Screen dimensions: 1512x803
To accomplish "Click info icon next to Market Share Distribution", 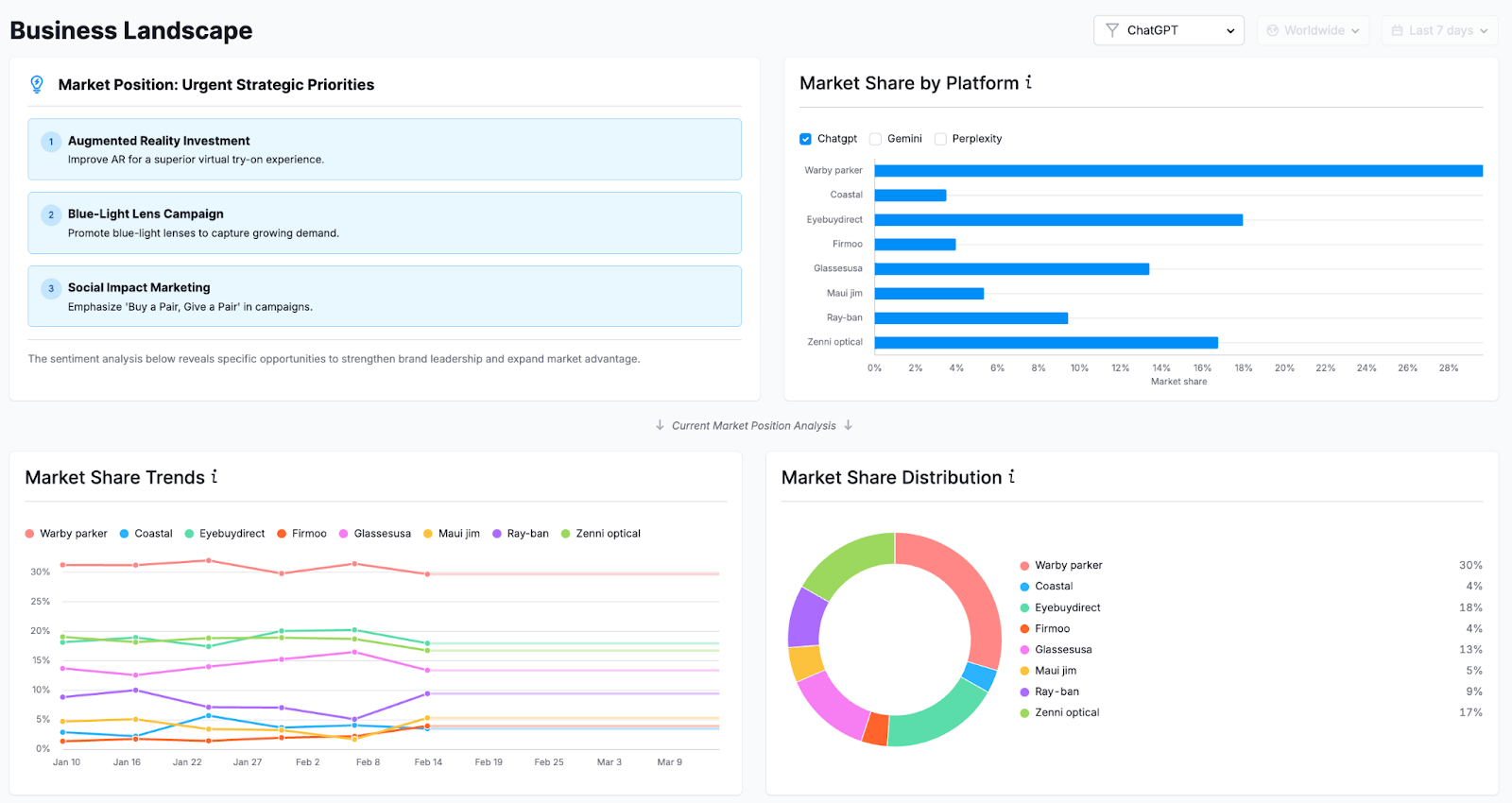I will pyautogui.click(x=1011, y=476).
